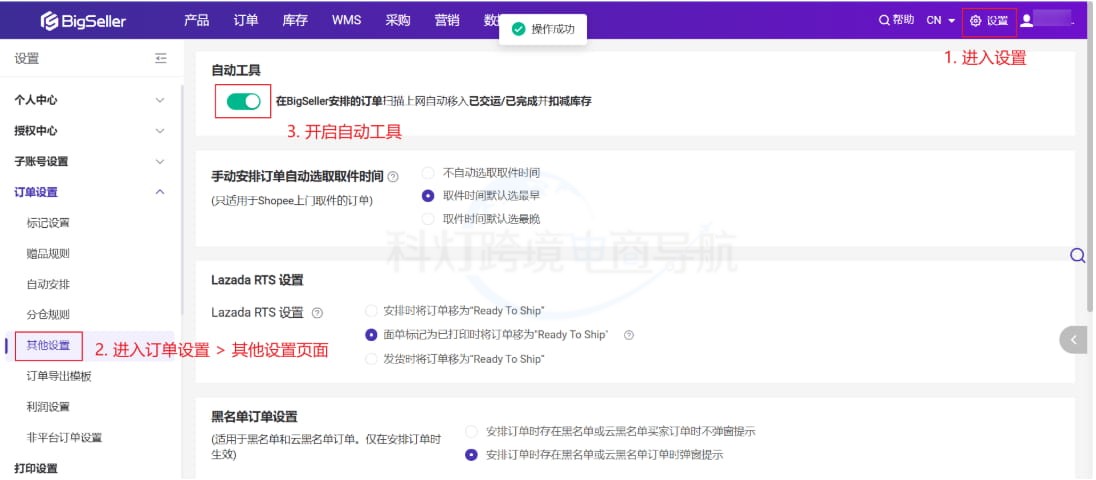Open 订单导出模板 in sidebar
The height and width of the screenshot is (480, 1096).
[x=59, y=376]
